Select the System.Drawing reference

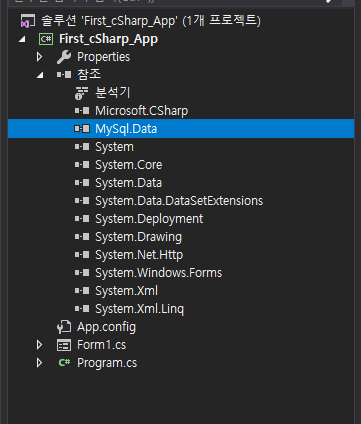pos(139,237)
